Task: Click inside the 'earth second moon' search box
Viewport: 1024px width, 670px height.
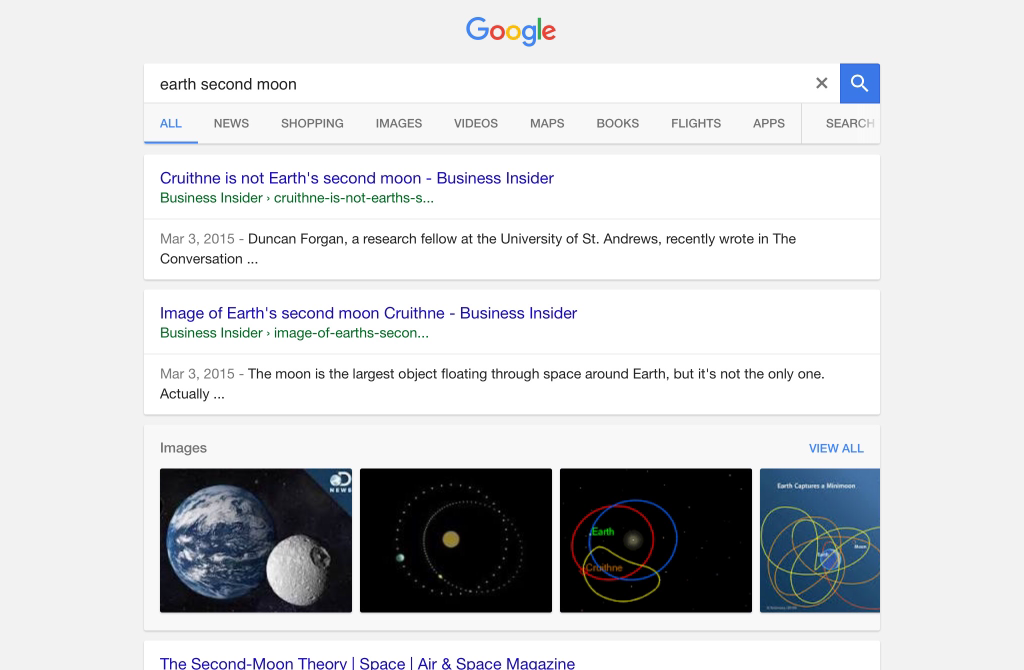Action: tap(480, 84)
